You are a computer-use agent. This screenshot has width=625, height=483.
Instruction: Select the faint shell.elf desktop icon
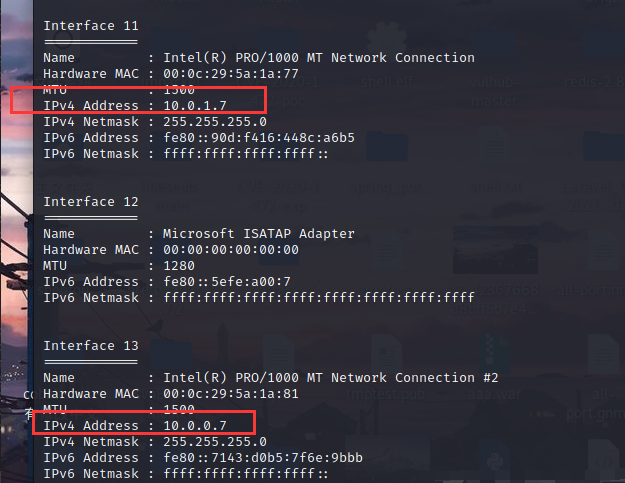tap(387, 56)
